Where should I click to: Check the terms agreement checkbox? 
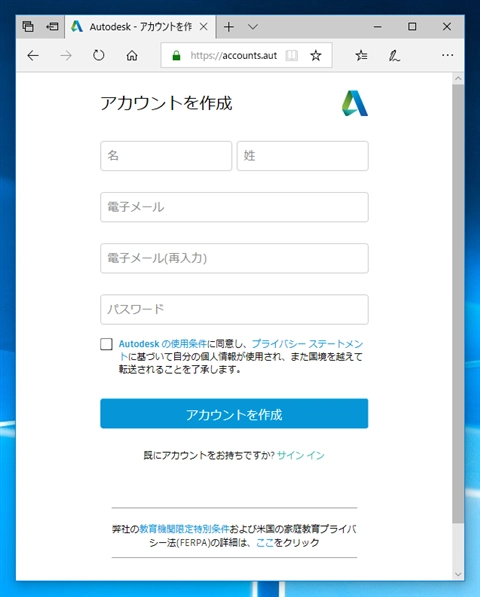pyautogui.click(x=107, y=344)
